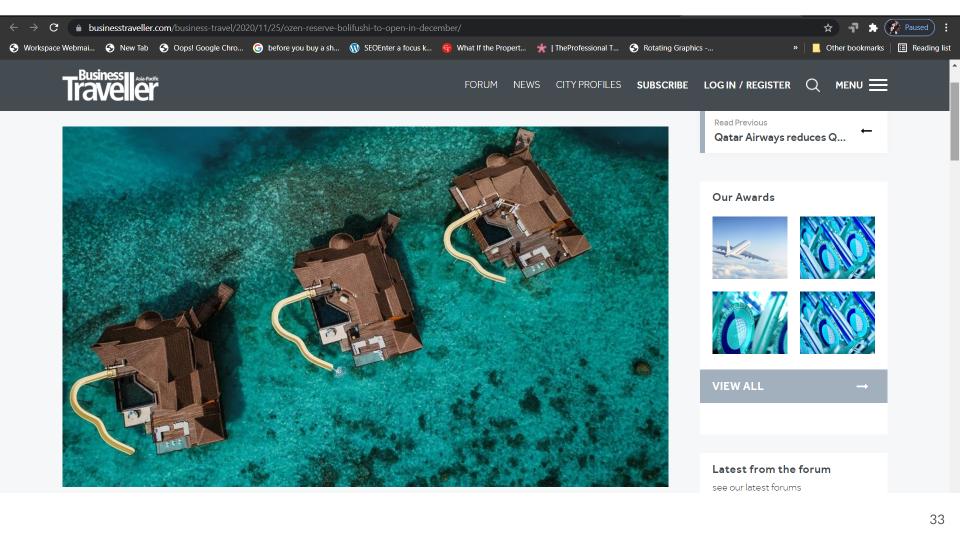Open Other bookmarks folder
Viewport: 960px width, 540px height.
tap(848, 48)
